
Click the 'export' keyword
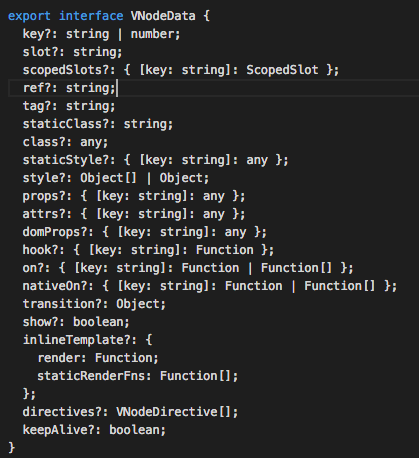point(29,16)
